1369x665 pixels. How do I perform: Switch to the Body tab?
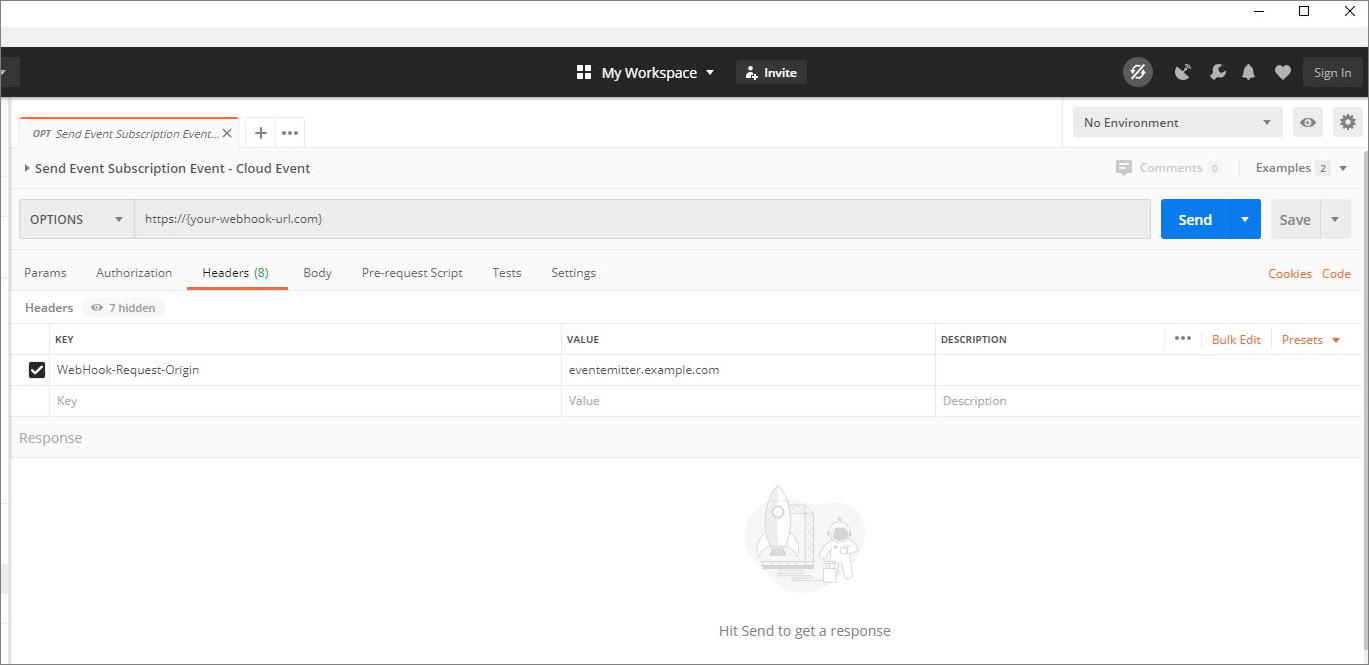(317, 273)
